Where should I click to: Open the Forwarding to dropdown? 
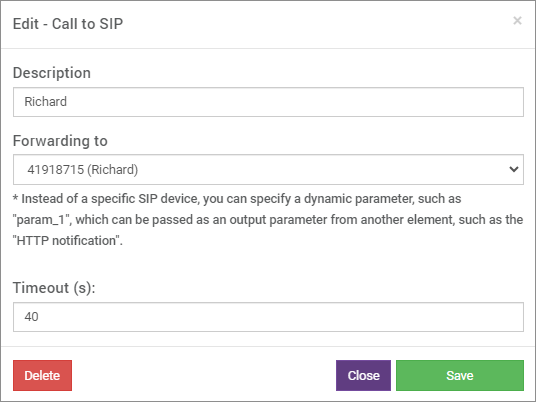tap(268, 170)
